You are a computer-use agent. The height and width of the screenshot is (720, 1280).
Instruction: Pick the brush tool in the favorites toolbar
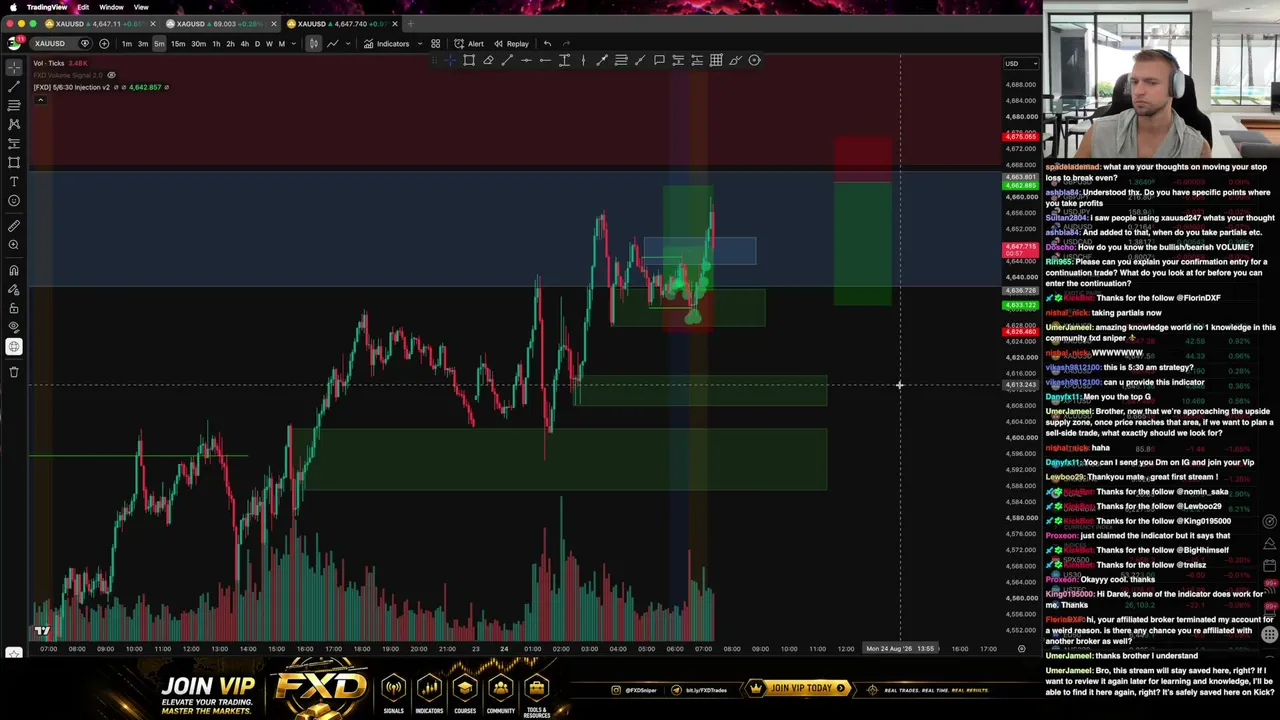(x=735, y=60)
